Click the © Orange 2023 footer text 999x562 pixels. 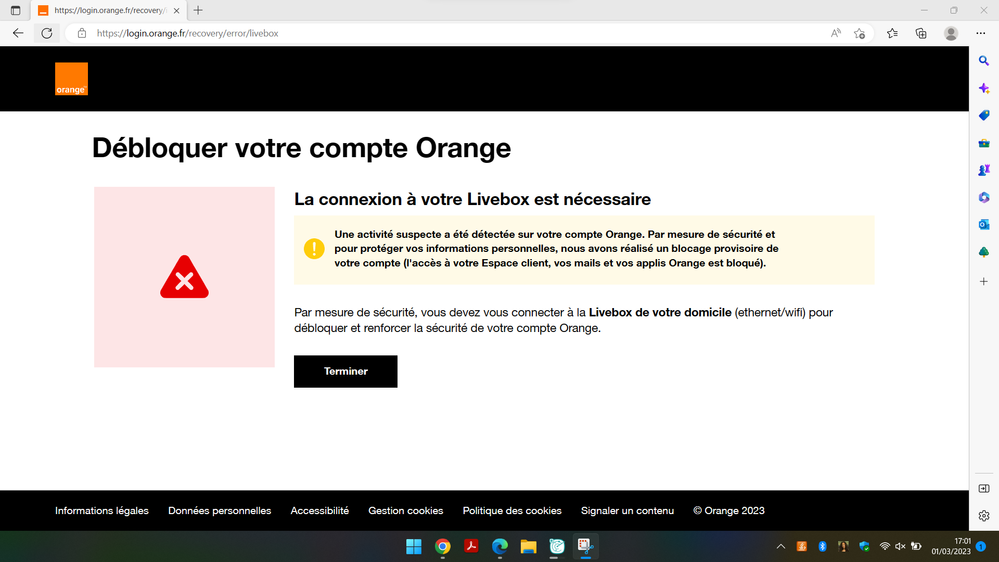coord(729,510)
